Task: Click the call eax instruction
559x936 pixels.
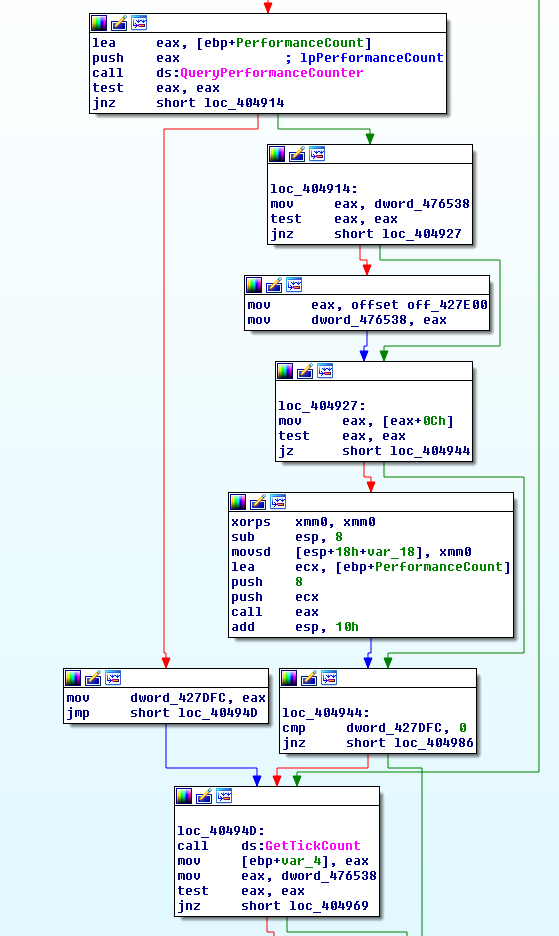Action: tap(275, 612)
